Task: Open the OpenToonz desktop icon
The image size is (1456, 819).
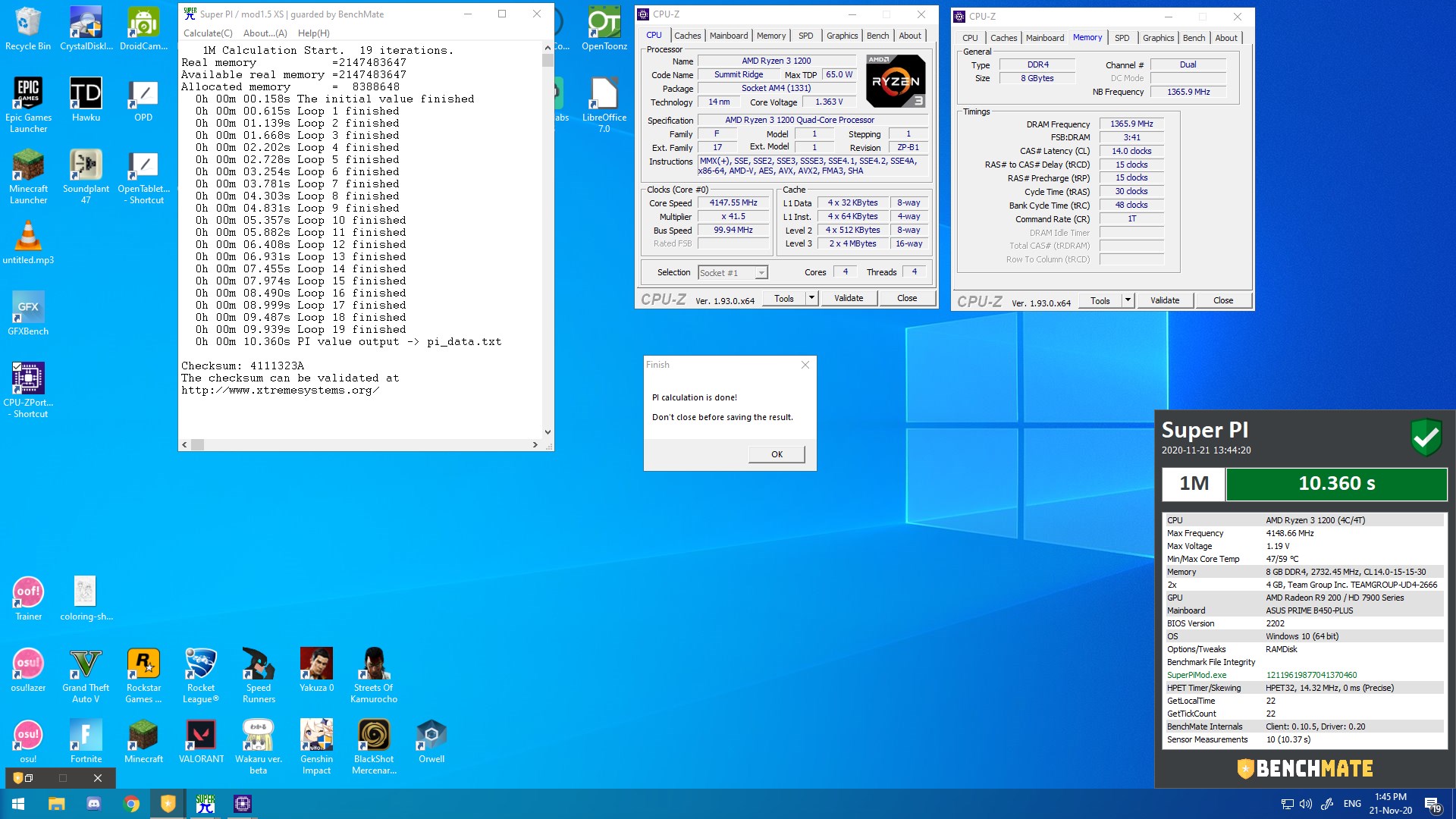Action: pyautogui.click(x=604, y=29)
